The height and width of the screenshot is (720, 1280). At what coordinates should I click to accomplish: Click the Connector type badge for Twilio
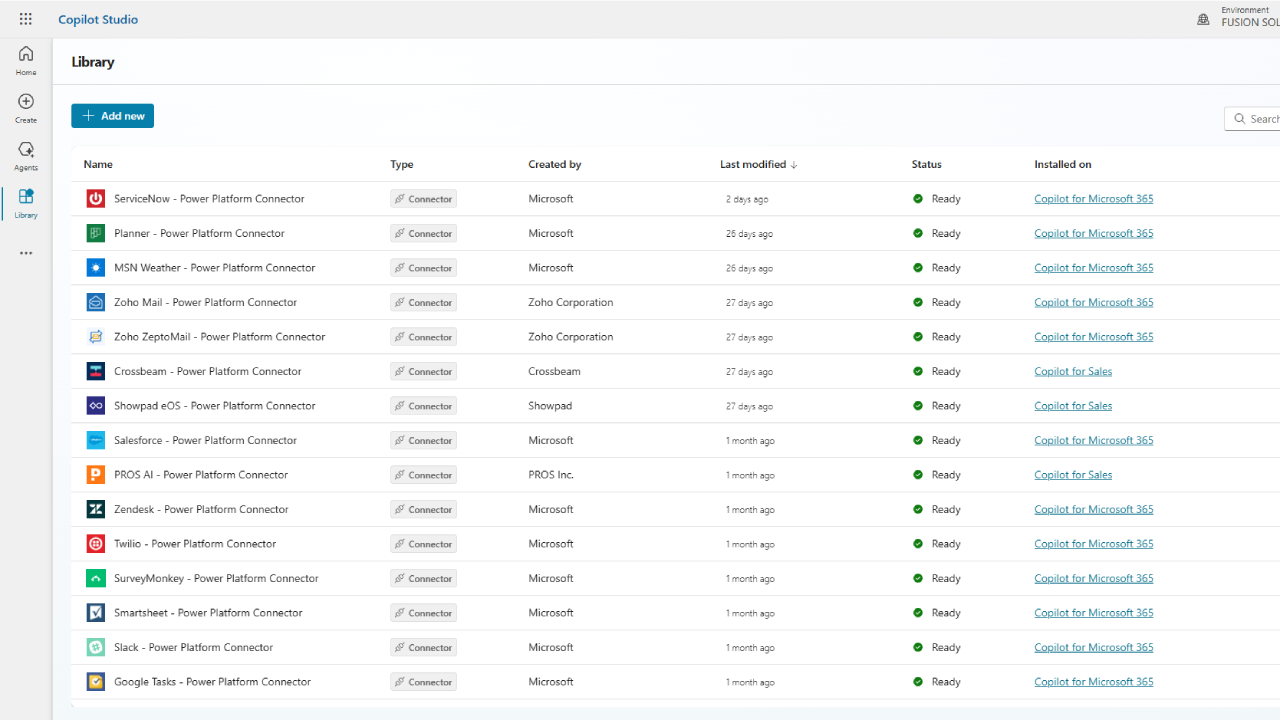pos(423,544)
